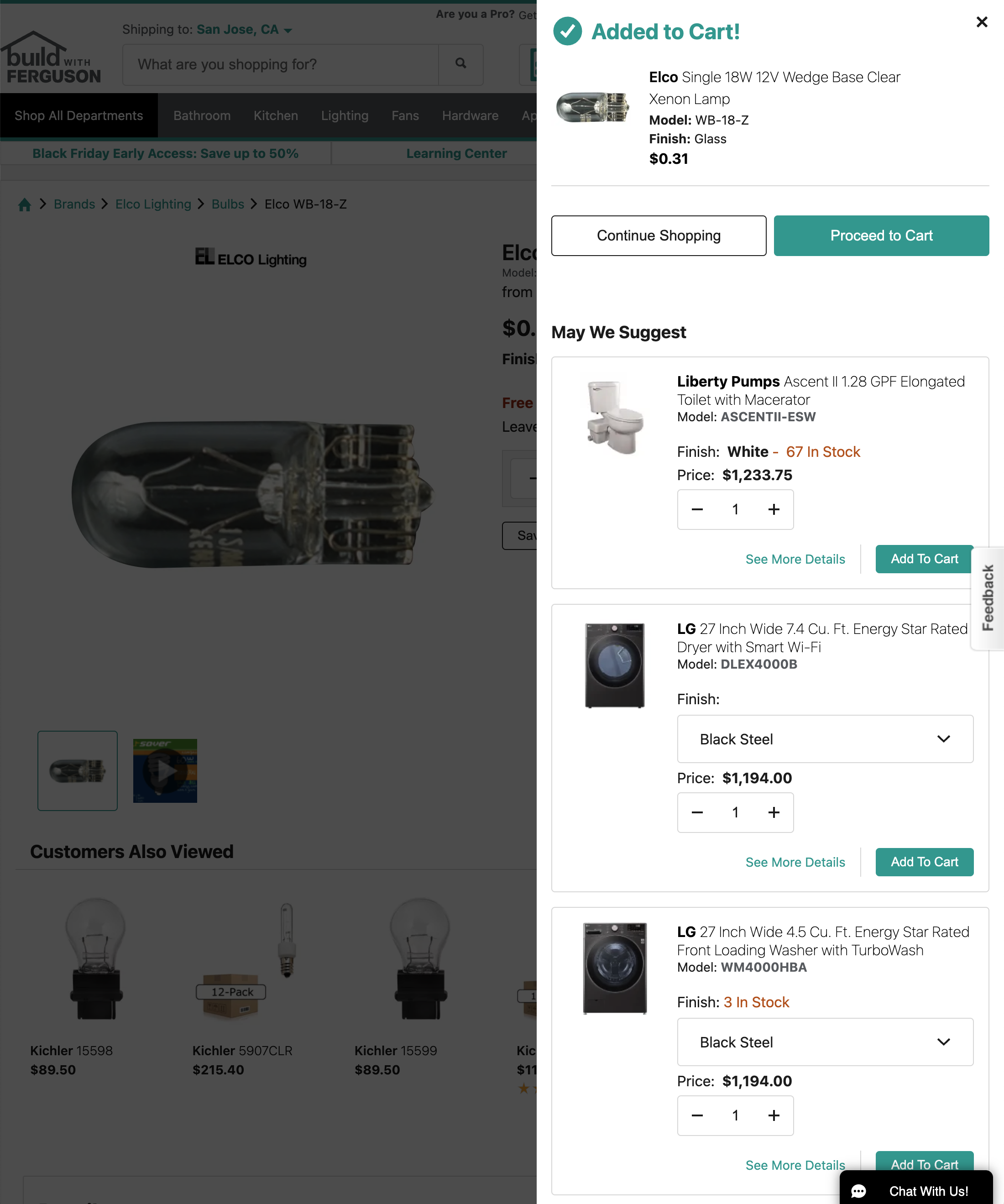Click Proceed to Cart

881,235
